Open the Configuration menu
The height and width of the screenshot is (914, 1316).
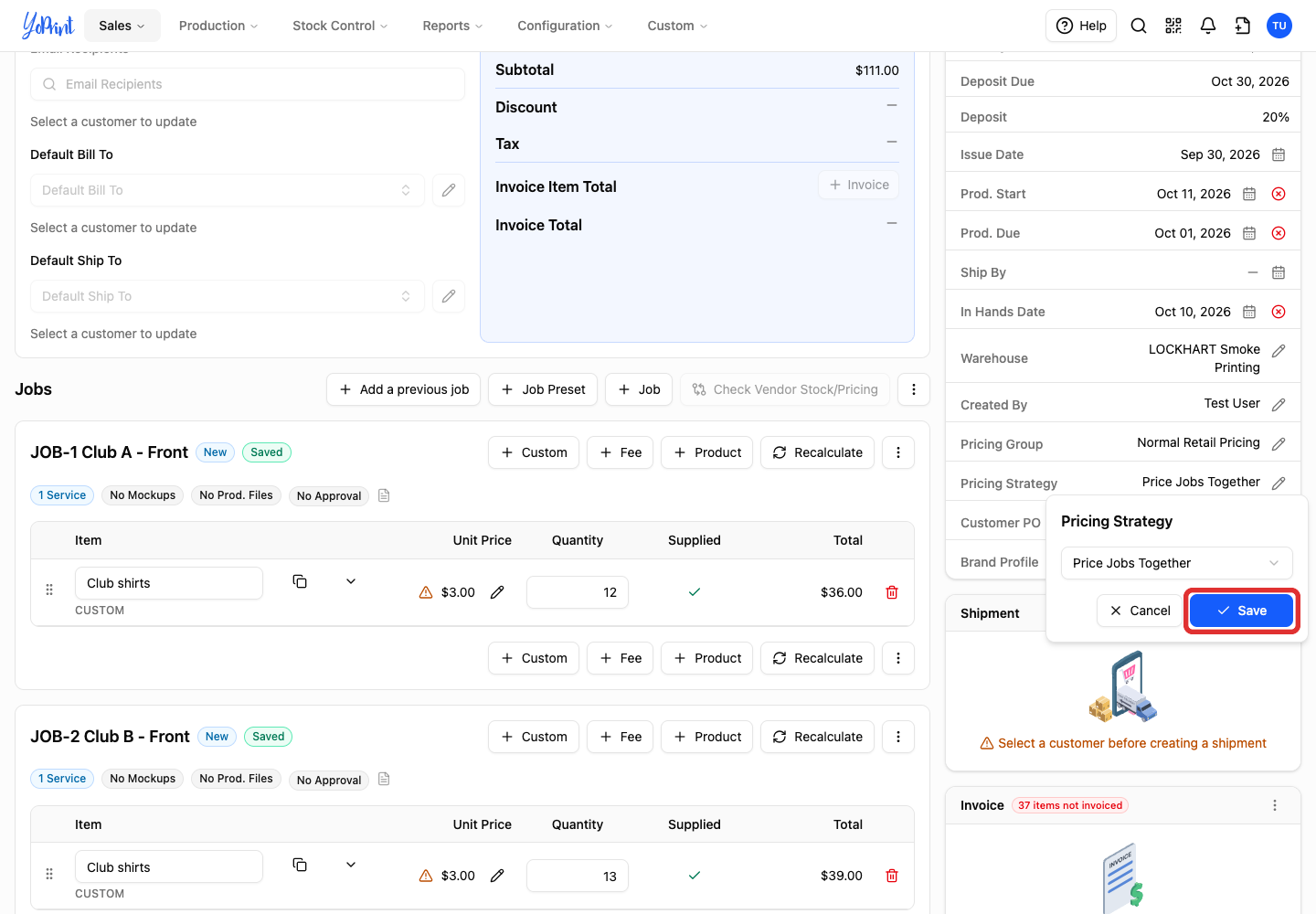(x=565, y=26)
